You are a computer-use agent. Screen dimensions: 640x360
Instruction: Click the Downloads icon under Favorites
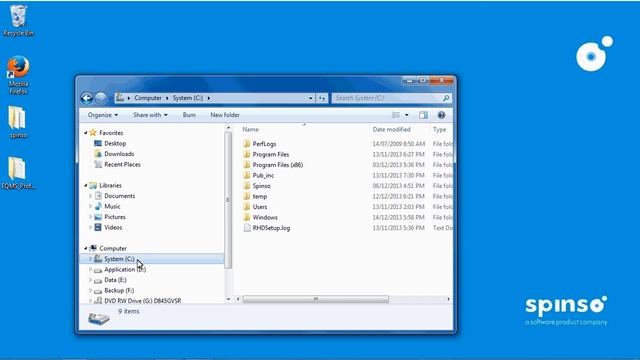(98, 154)
